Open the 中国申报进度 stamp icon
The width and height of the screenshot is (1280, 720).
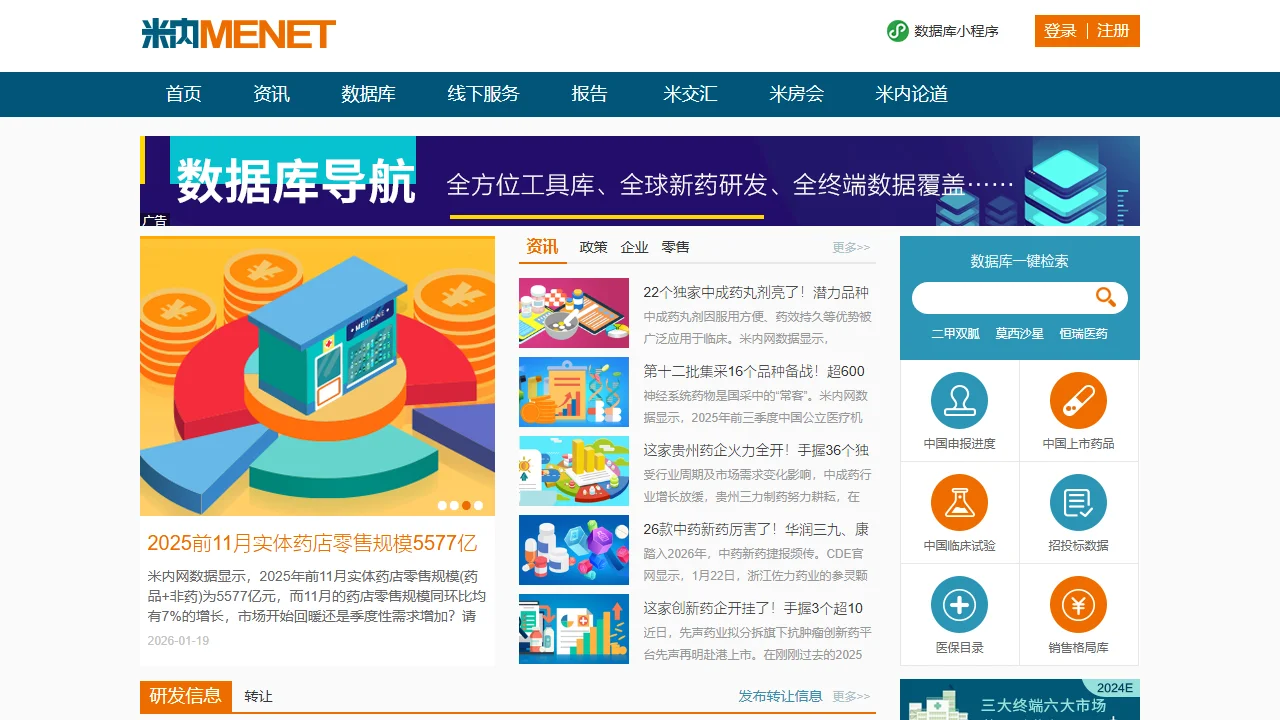[959, 401]
